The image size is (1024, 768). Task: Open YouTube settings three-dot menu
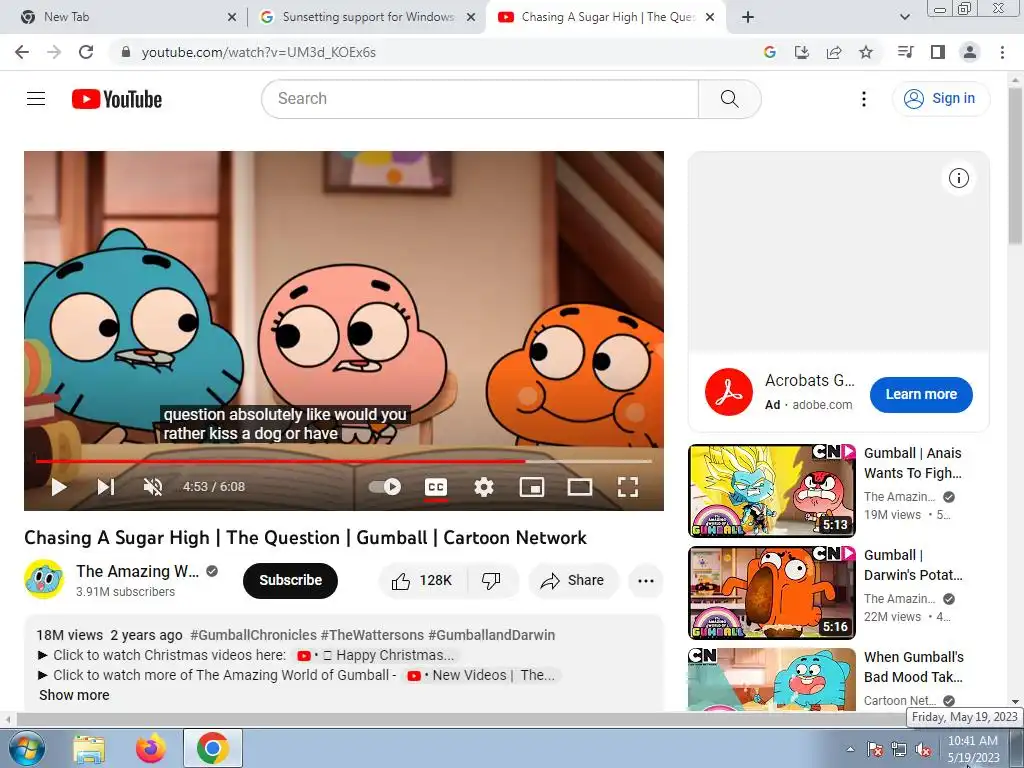863,99
